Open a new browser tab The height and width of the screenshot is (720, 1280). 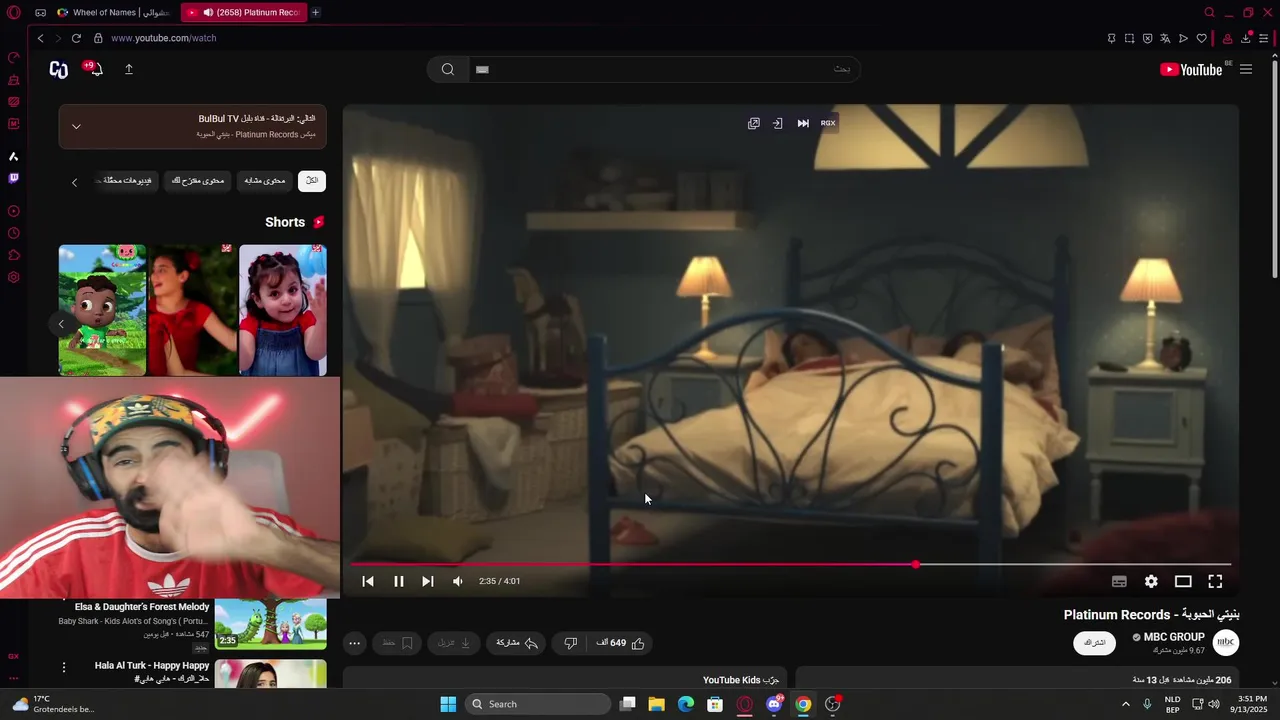[316, 12]
